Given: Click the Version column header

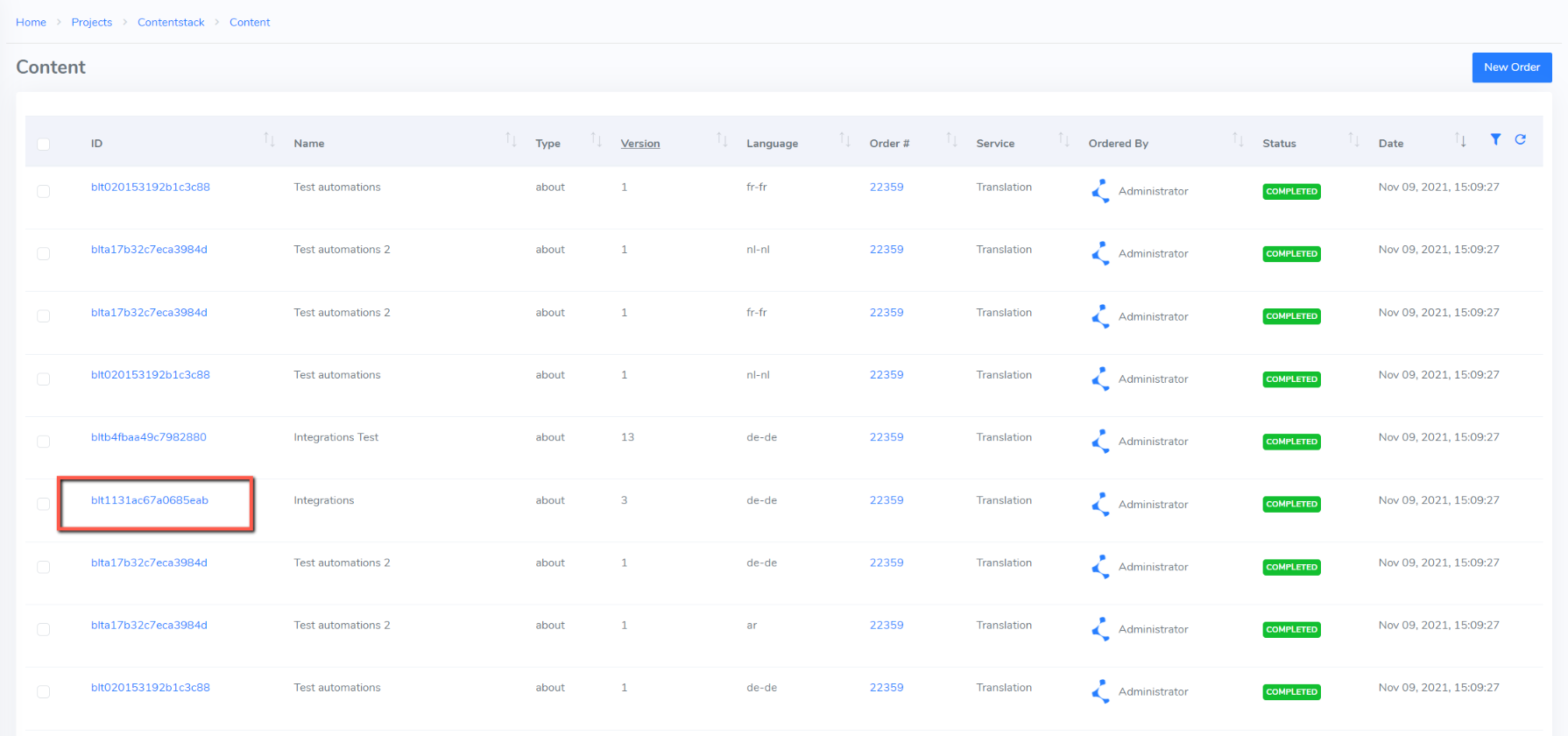Looking at the screenshot, I should [x=640, y=144].
